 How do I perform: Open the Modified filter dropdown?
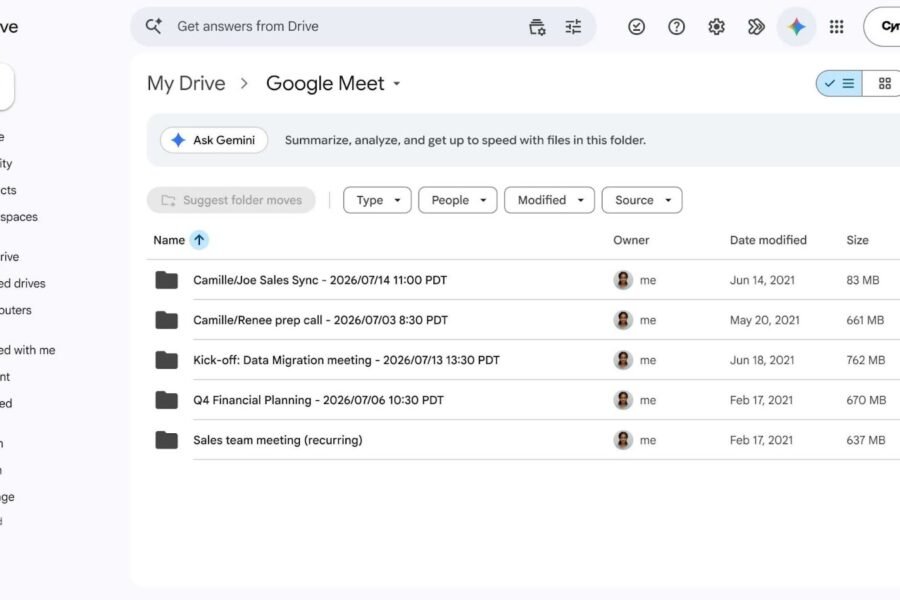click(549, 200)
